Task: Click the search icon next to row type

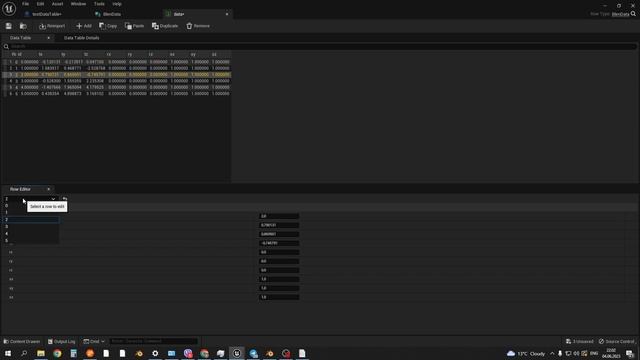Action: click(633, 14)
